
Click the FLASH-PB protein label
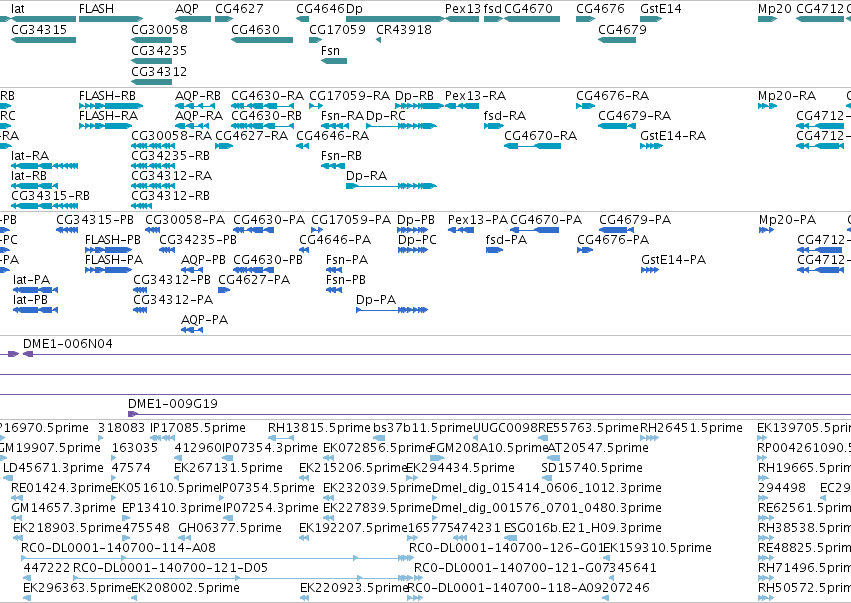(112, 240)
